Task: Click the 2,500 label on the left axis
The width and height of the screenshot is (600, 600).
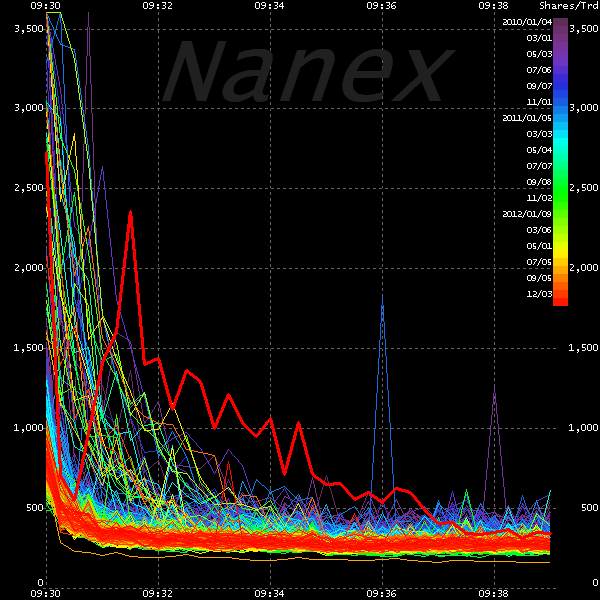Action: tap(28, 188)
